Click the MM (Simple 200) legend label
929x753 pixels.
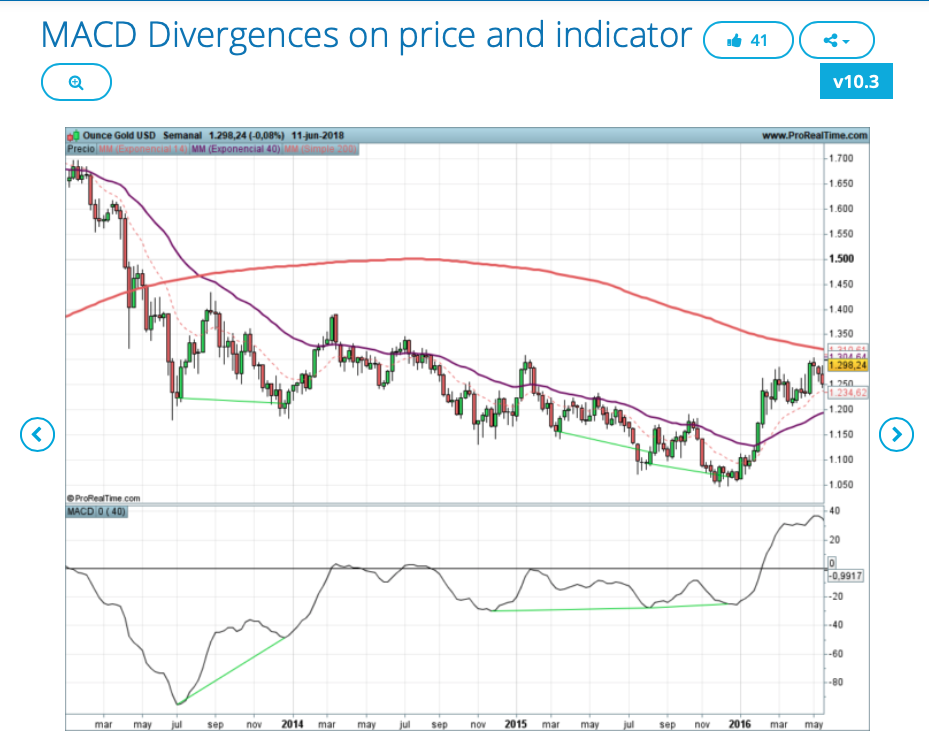[x=321, y=149]
